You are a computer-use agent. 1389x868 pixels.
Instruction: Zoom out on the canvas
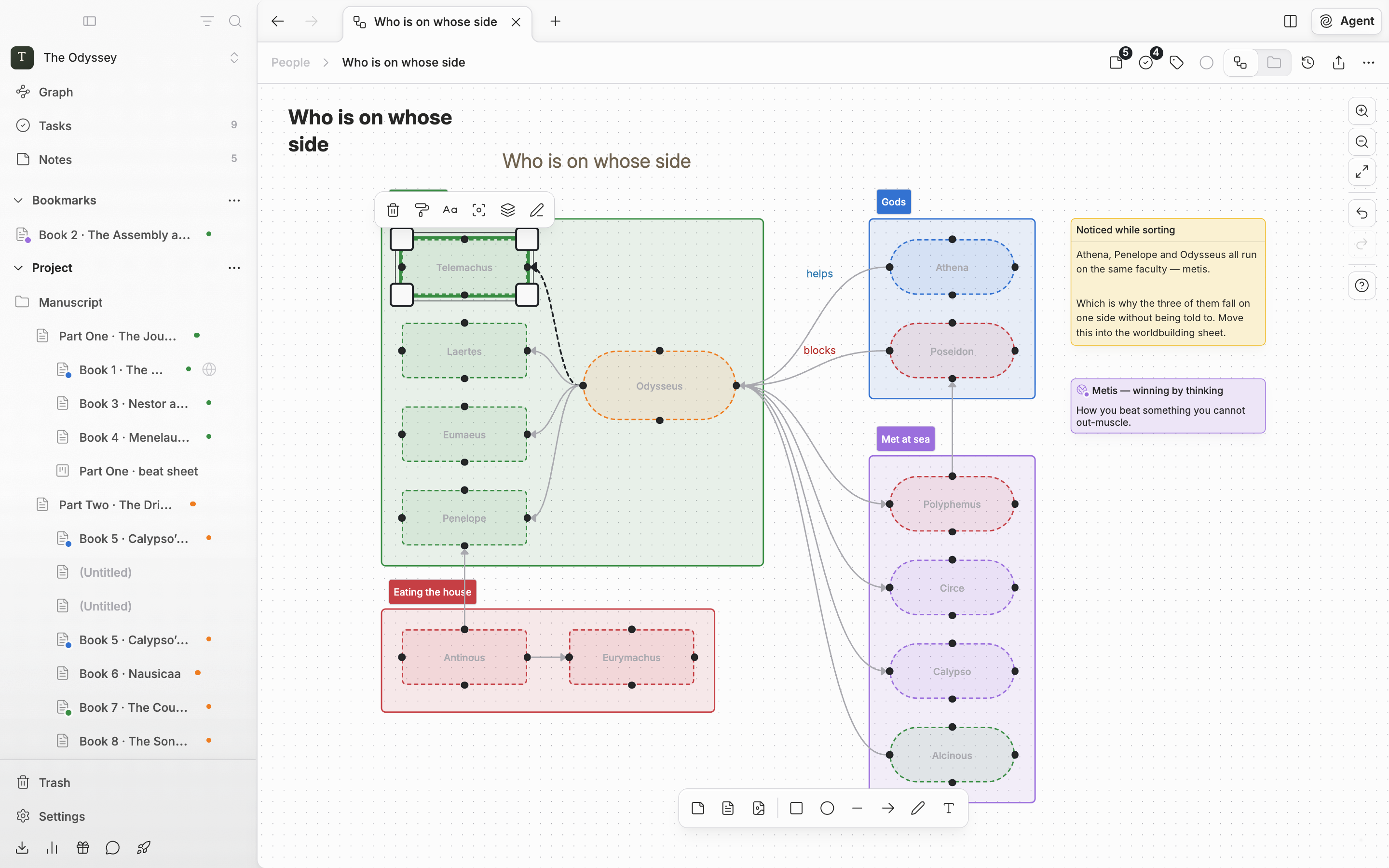[1362, 142]
